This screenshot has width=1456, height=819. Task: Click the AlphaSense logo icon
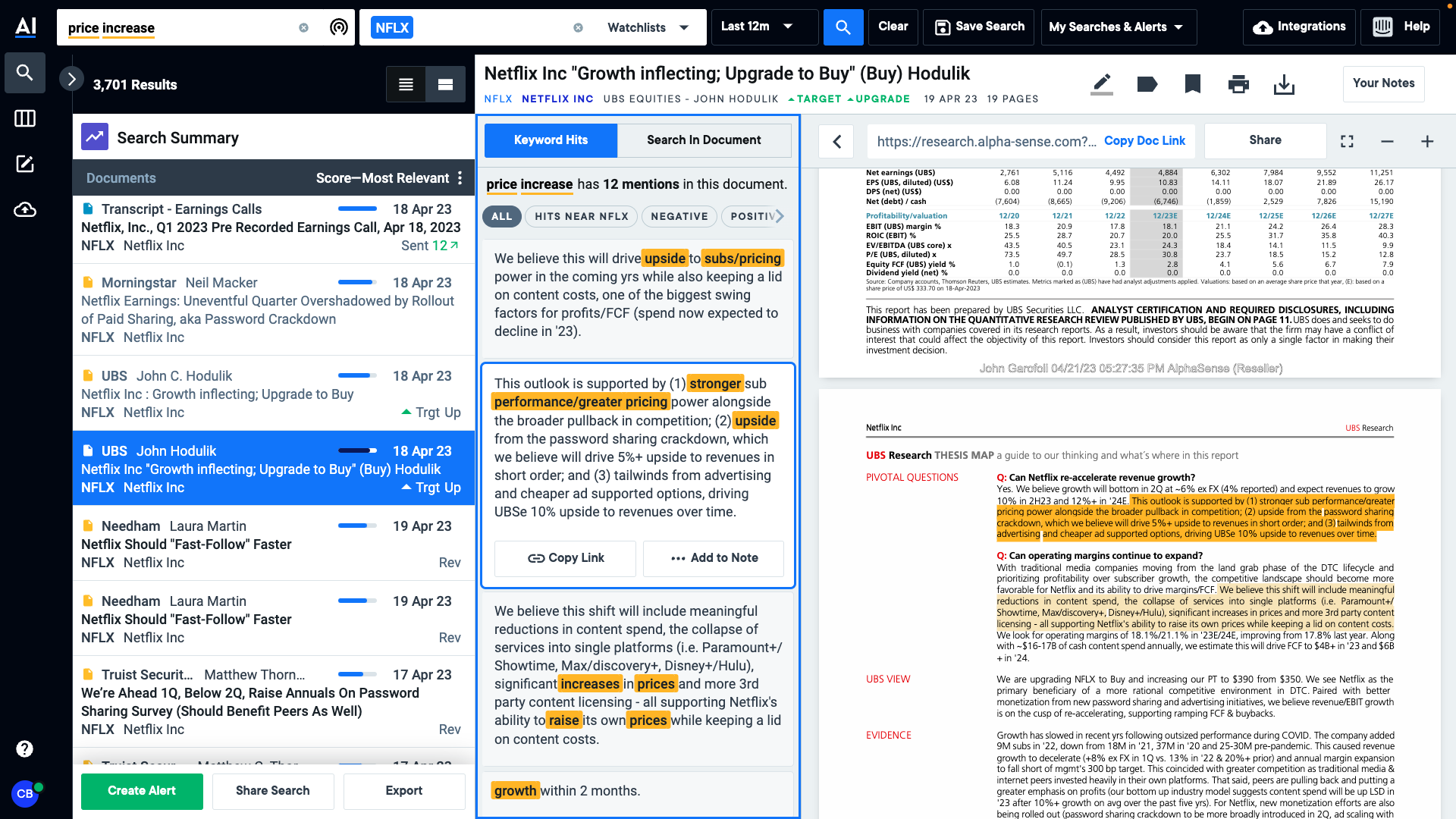[25, 27]
